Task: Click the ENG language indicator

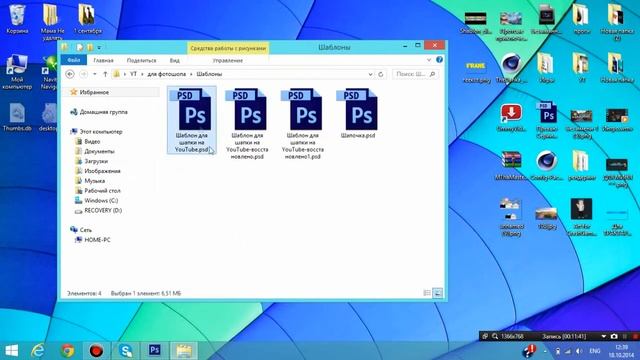Action: pyautogui.click(x=595, y=351)
